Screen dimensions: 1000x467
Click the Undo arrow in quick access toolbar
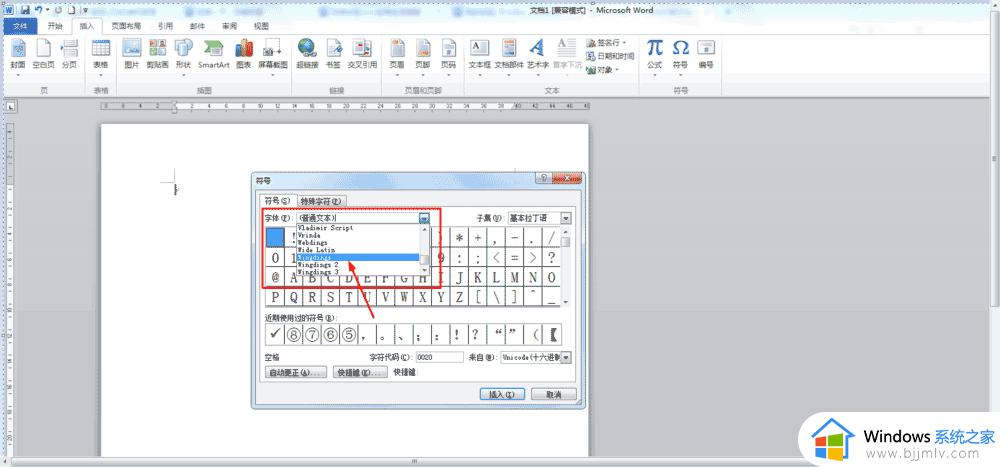pyautogui.click(x=39, y=10)
